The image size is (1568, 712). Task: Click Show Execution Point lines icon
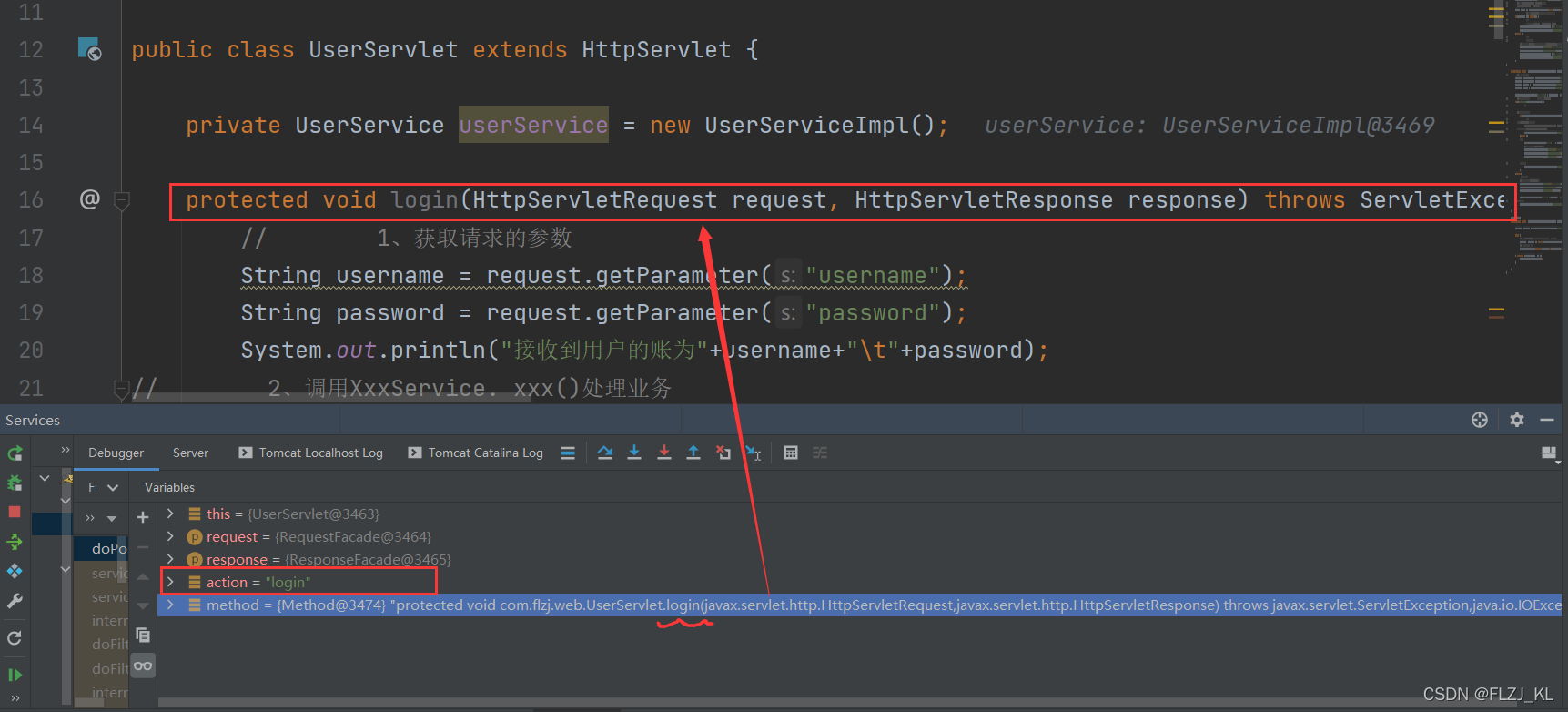point(568,453)
